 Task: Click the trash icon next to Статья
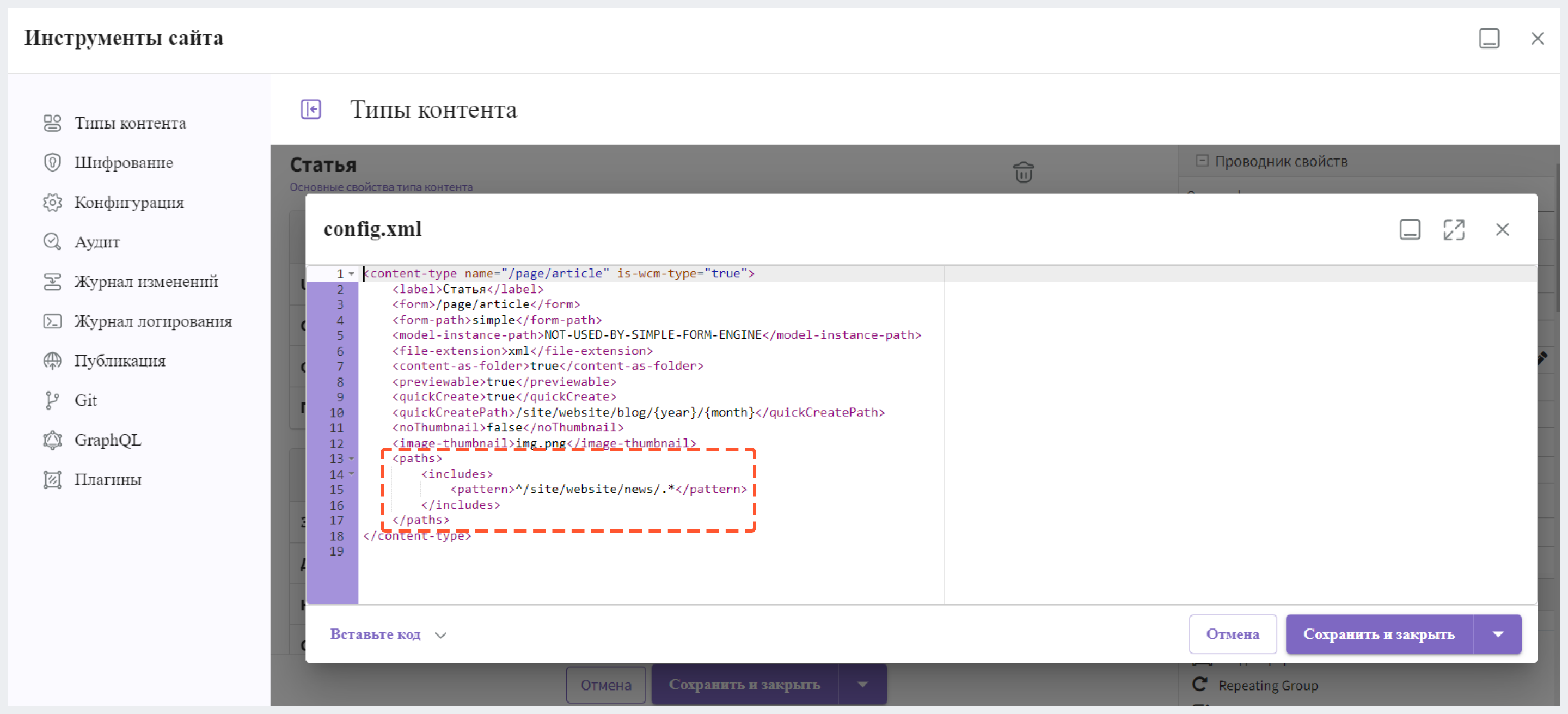pyautogui.click(x=1023, y=172)
